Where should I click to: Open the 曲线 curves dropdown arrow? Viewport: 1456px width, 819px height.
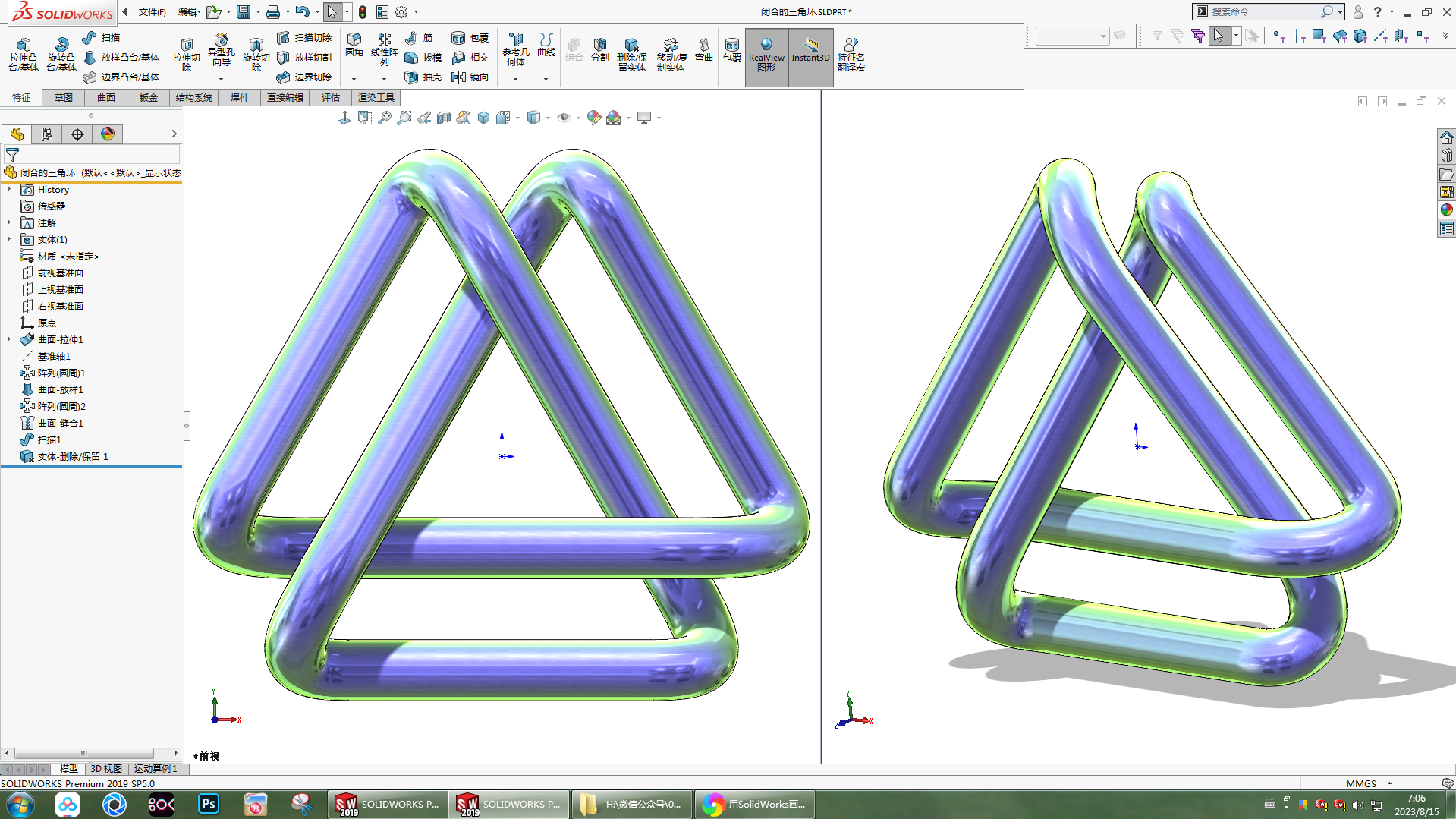(546, 79)
